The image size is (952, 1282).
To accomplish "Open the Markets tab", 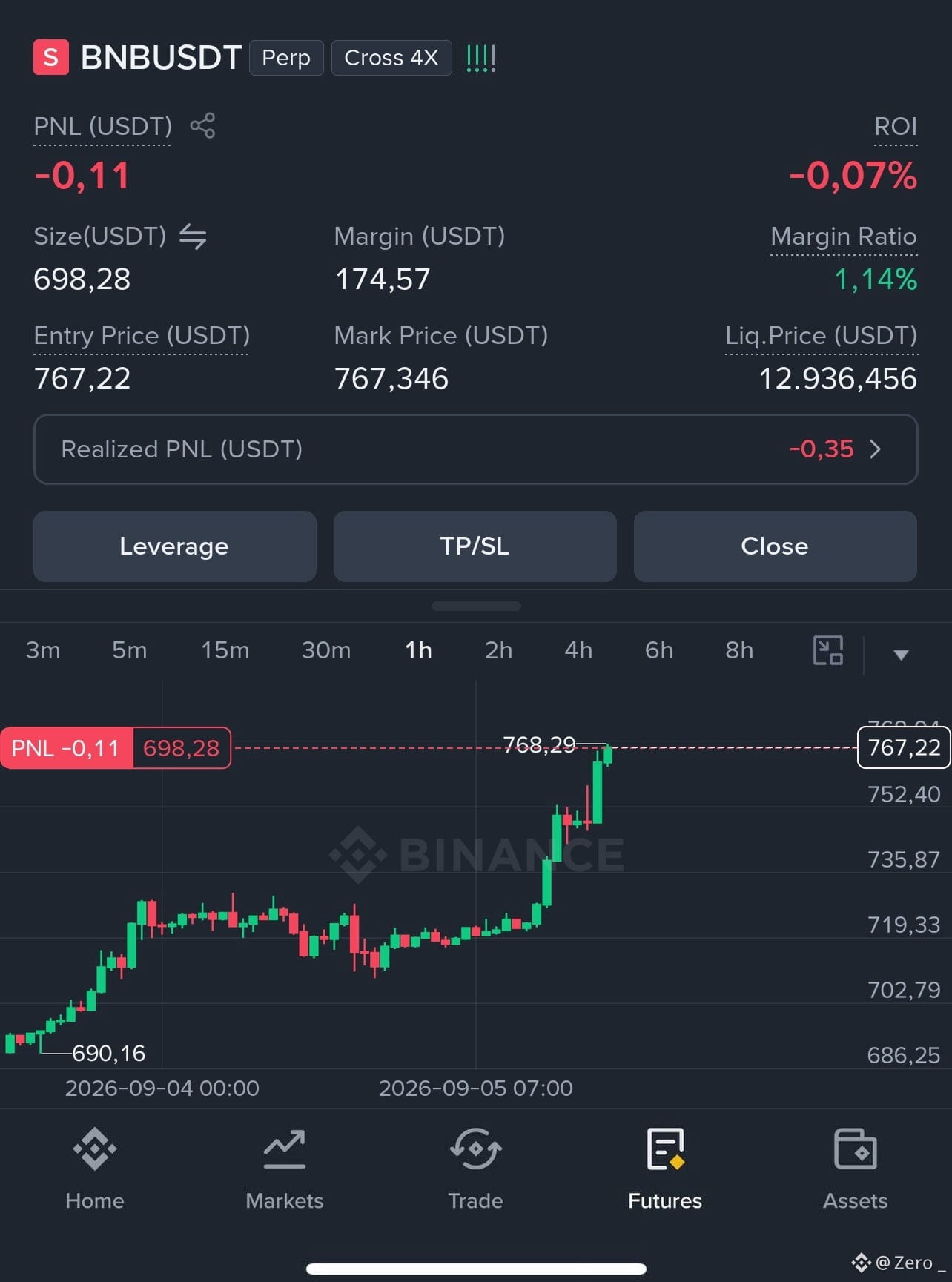I will (285, 1169).
